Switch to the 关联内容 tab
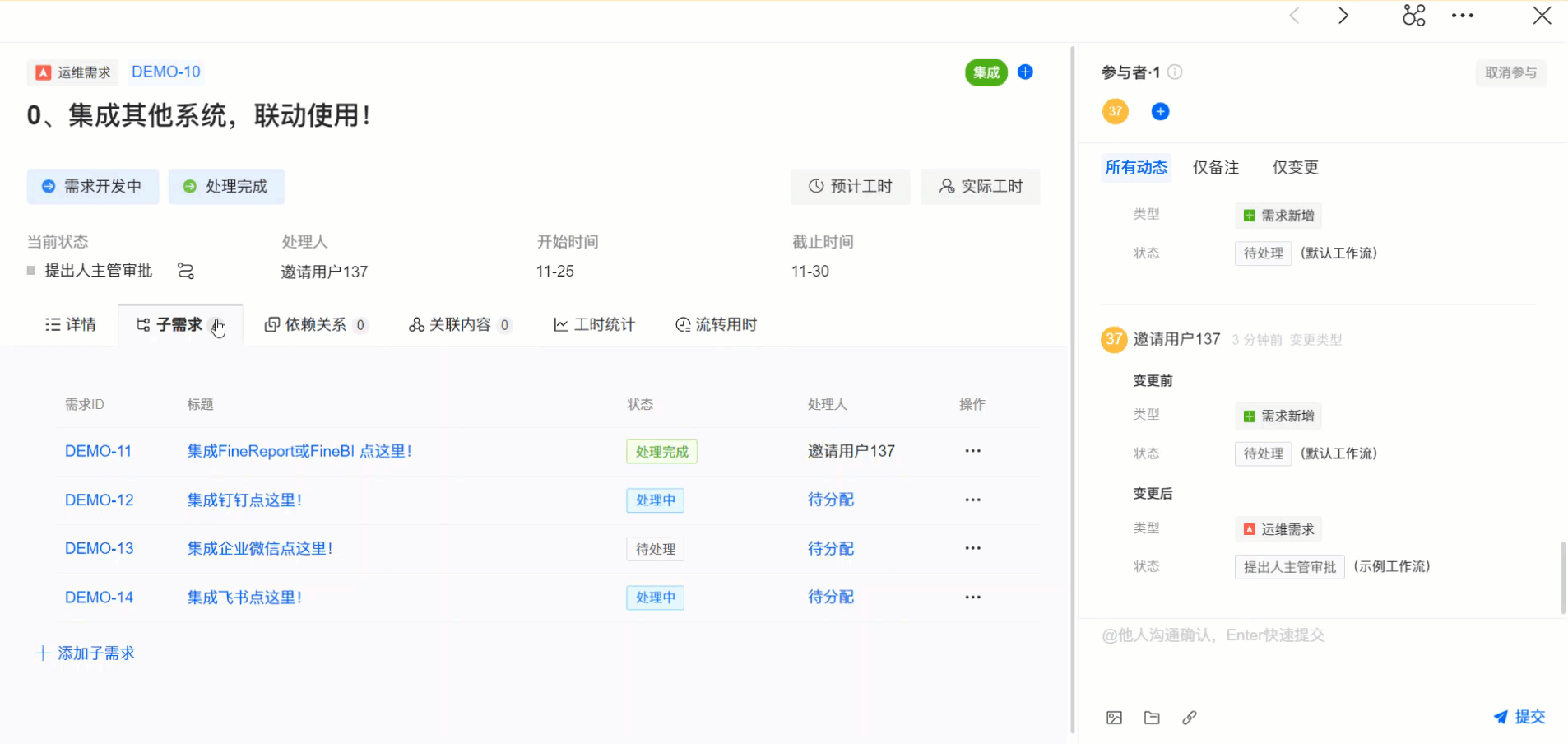This screenshot has height=744, width=1568. pos(460,325)
